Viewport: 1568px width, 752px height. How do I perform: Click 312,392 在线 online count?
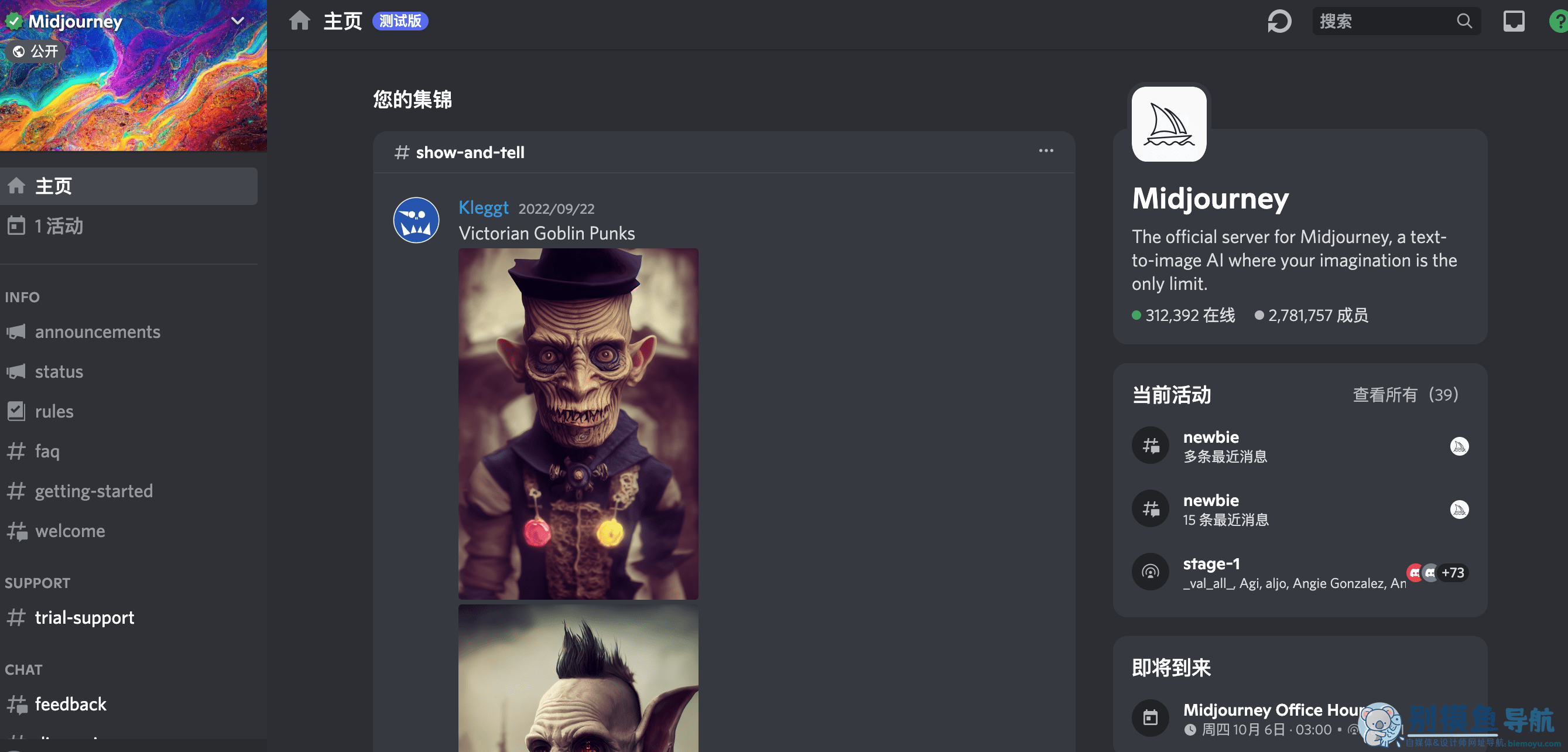coord(1183,316)
